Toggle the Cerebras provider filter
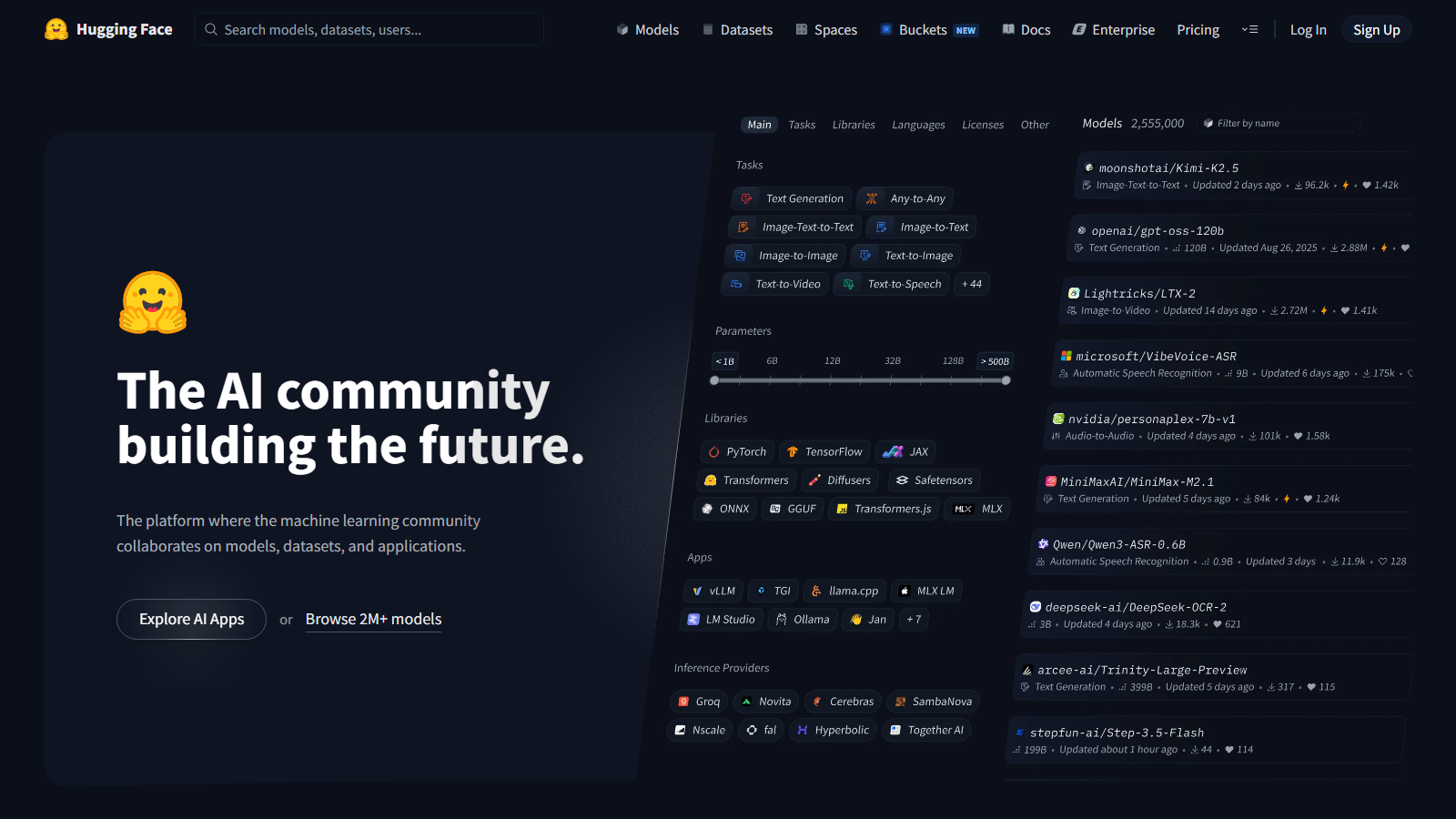This screenshot has width=1456, height=819. (x=843, y=702)
